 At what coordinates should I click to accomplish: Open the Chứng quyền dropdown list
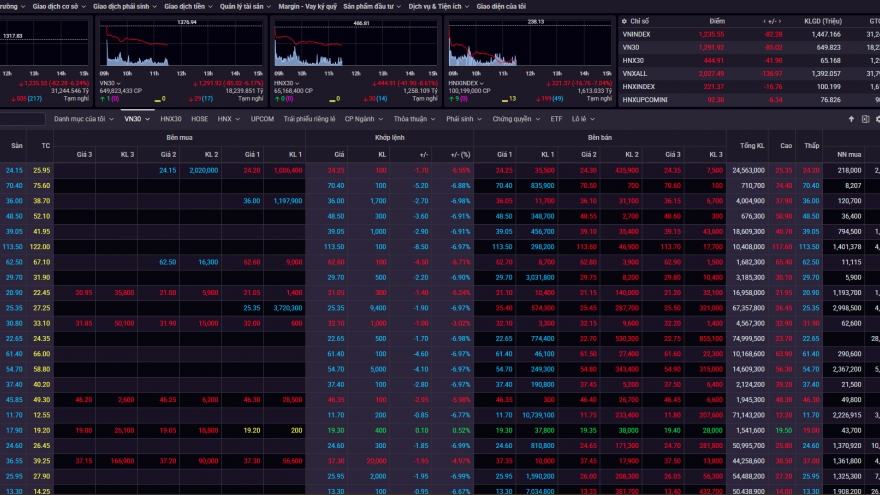pos(514,119)
